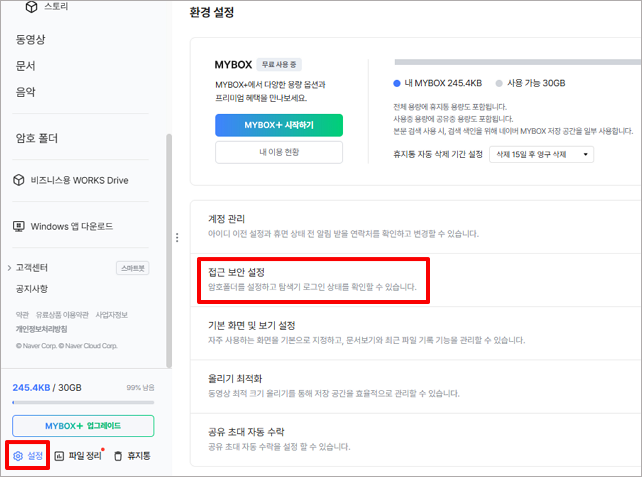Viewport: 642px width, 477px height.
Task: Click the Windows 앱 다운로드 monitor icon
Action: click(19, 226)
